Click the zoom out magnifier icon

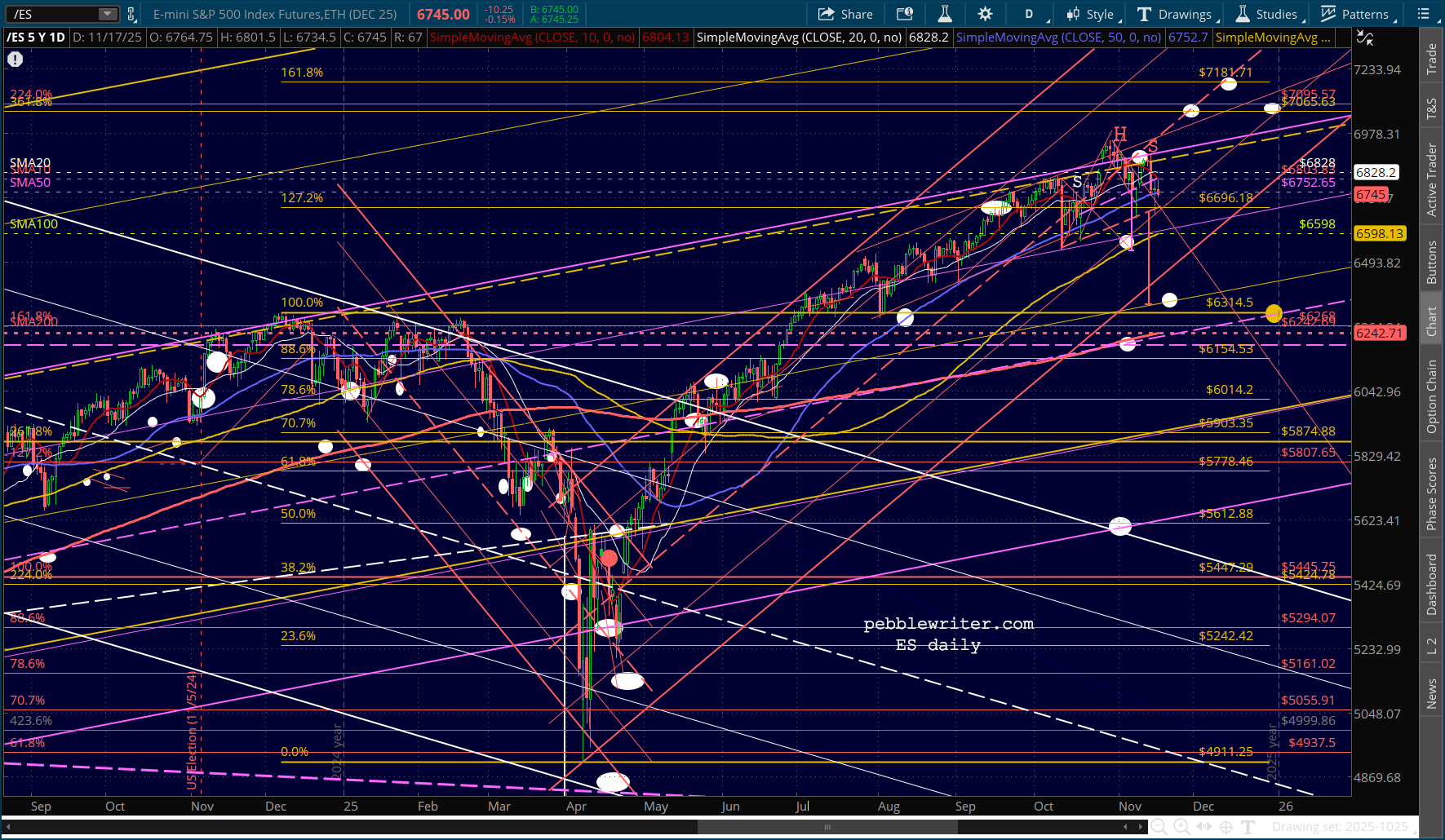pos(1161,827)
